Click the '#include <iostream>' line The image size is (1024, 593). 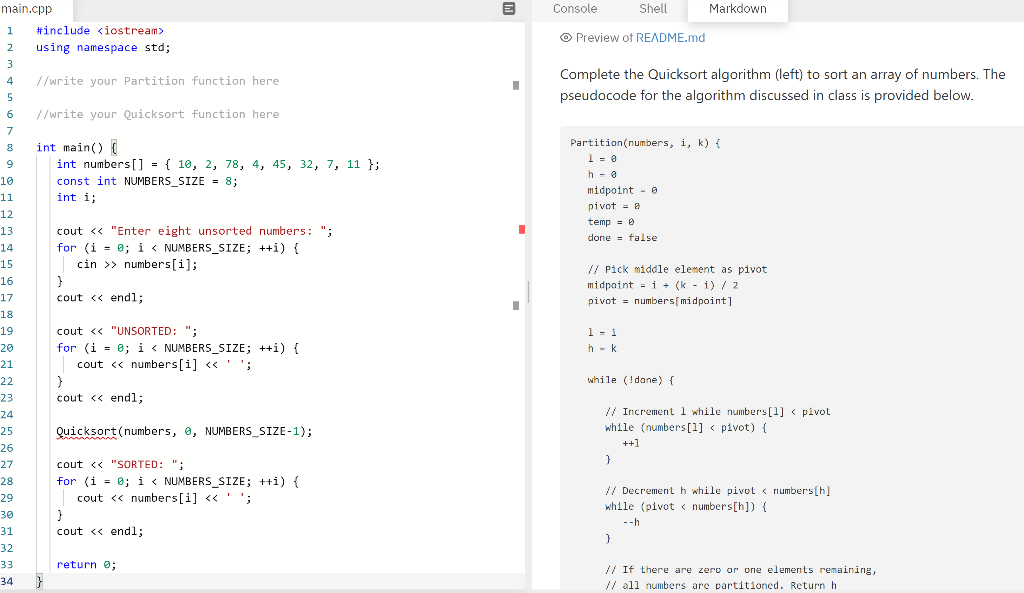coord(100,31)
